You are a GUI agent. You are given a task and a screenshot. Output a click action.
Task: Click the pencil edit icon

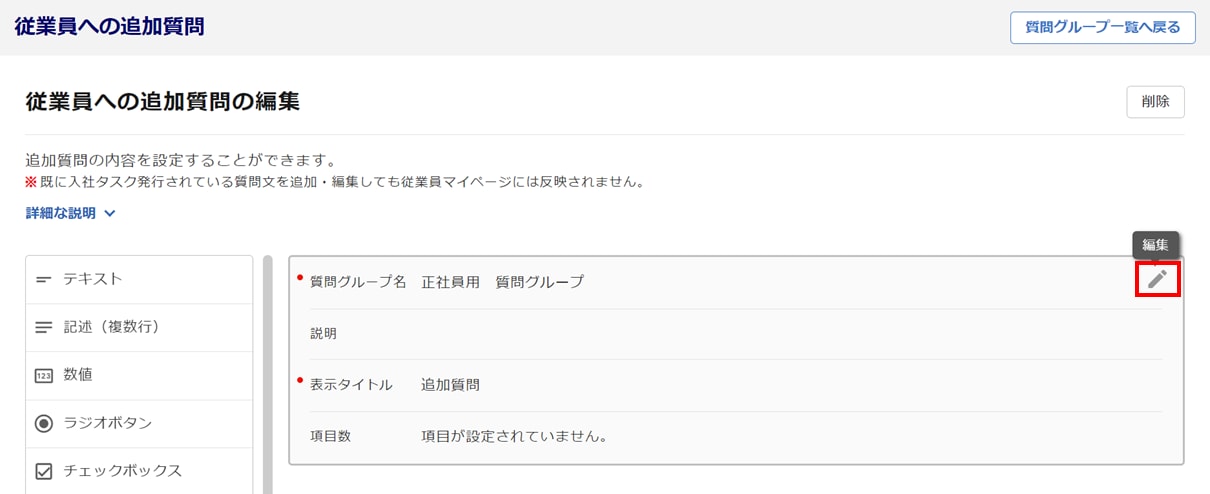pos(1157,280)
